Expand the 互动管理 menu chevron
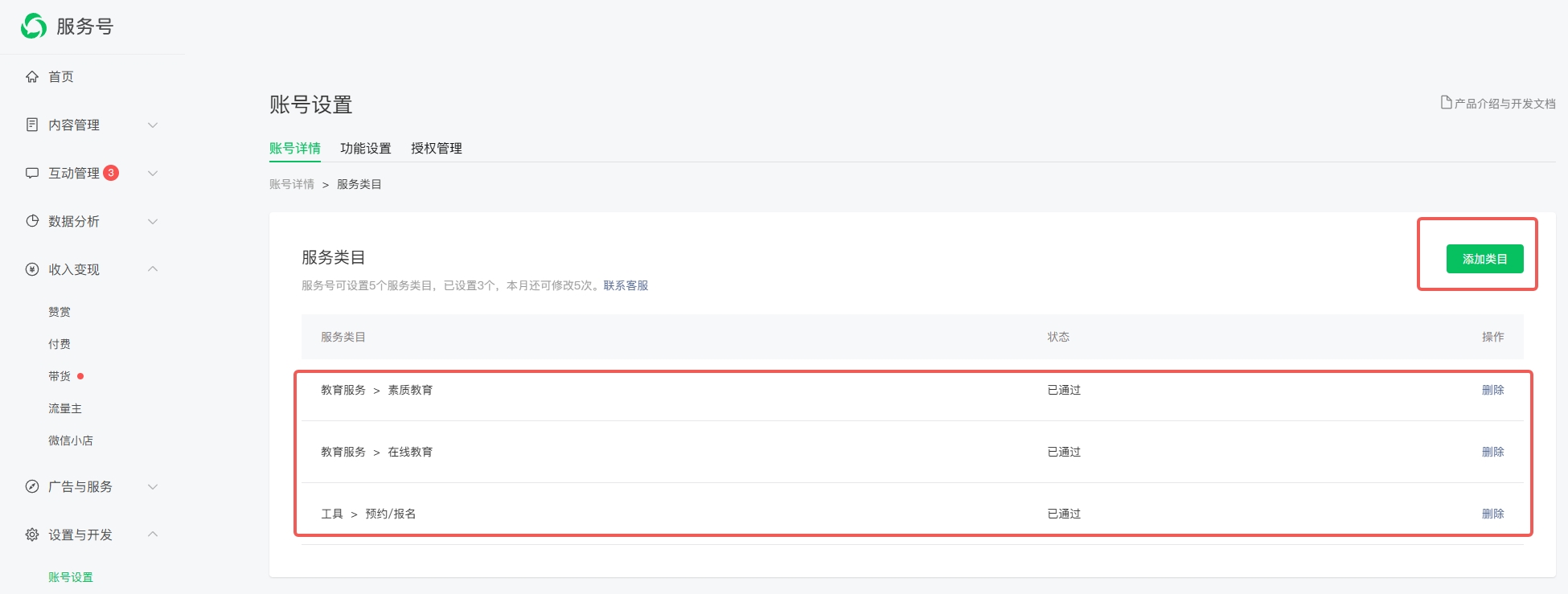Image resolution: width=1568 pixels, height=594 pixels. pyautogui.click(x=153, y=174)
